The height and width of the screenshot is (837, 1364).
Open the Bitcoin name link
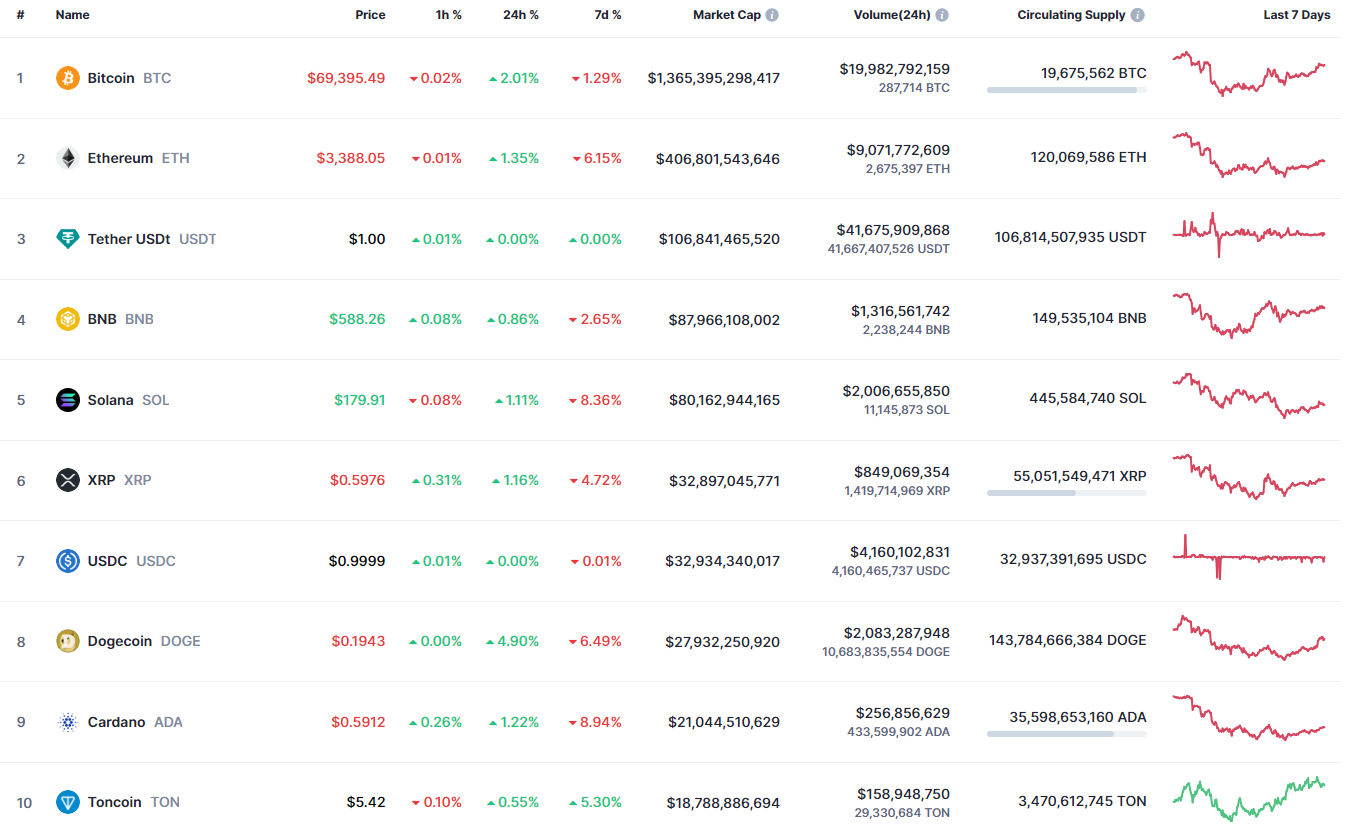click(x=110, y=77)
